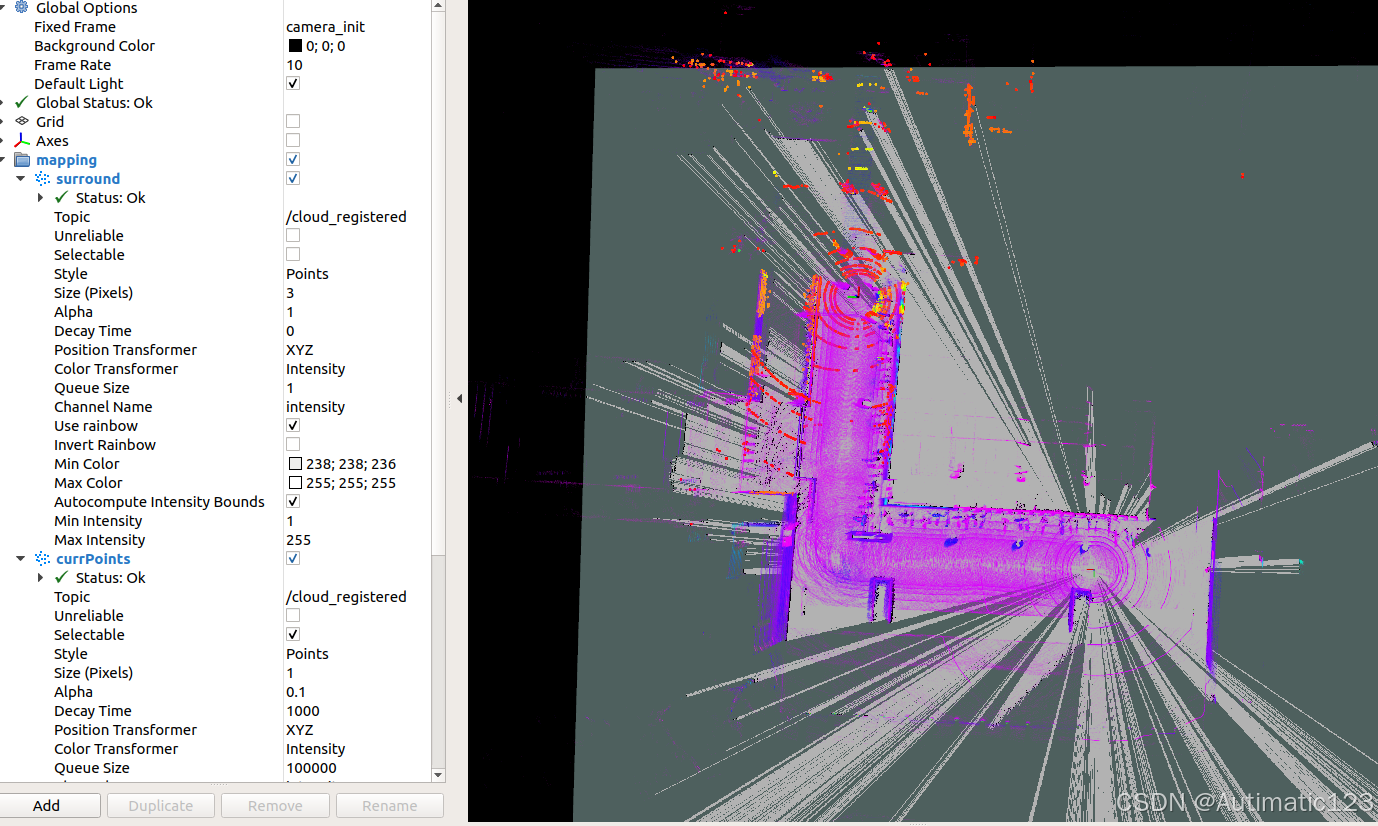Collapse the surround display tree expander
Viewport: 1378px width, 826px height.
tap(21, 178)
